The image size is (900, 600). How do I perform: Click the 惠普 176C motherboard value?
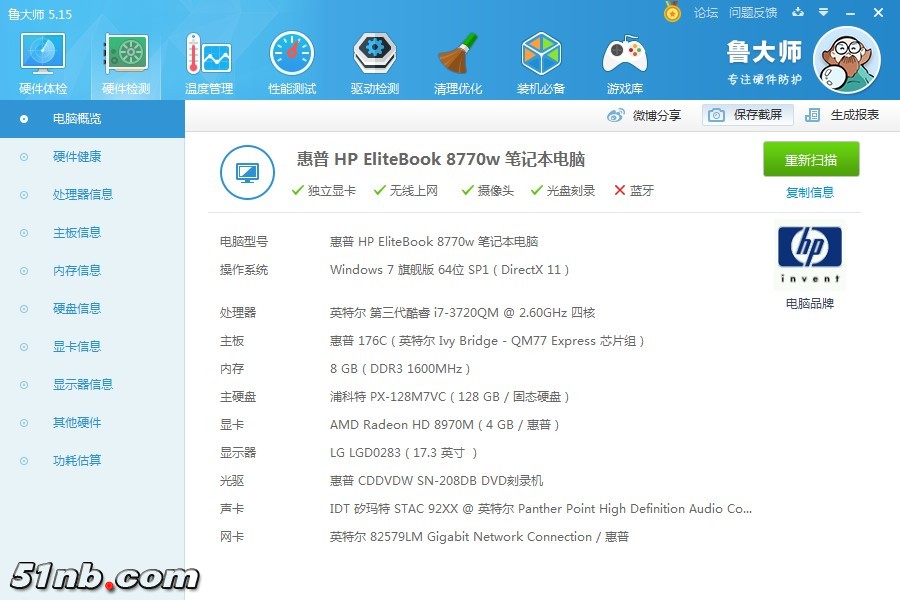pos(487,341)
